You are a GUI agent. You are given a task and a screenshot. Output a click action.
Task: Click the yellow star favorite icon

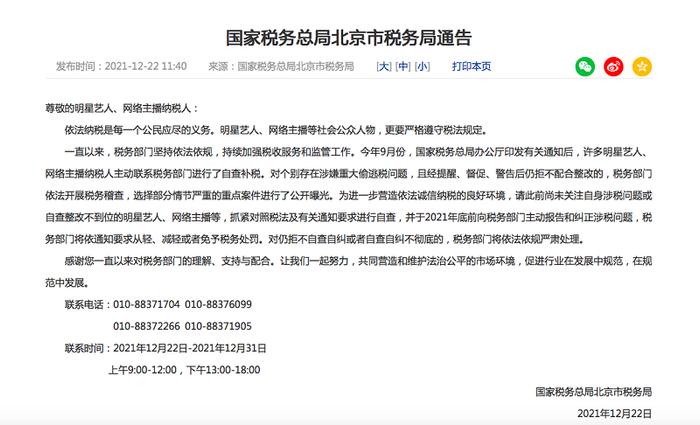click(x=642, y=67)
